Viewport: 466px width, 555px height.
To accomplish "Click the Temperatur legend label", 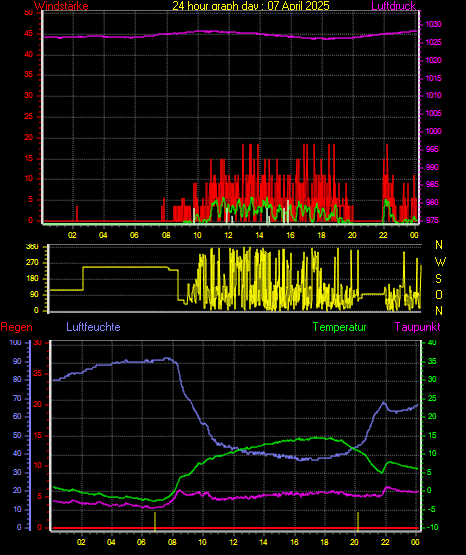I will tap(339, 327).
